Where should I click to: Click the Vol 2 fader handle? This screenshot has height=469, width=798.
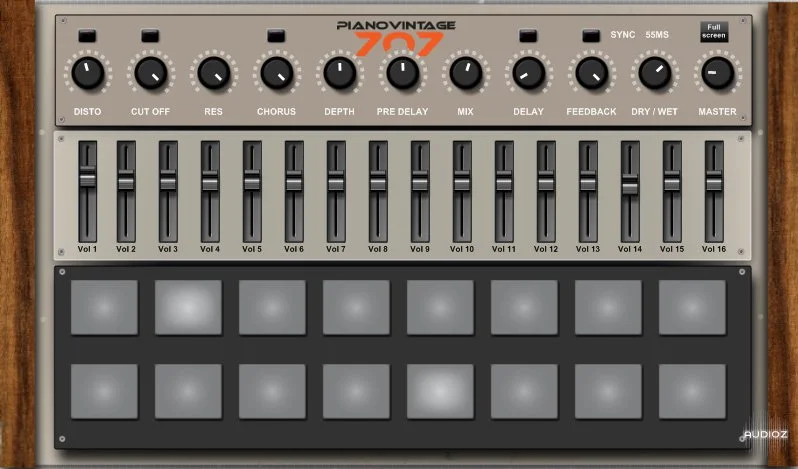(x=126, y=181)
